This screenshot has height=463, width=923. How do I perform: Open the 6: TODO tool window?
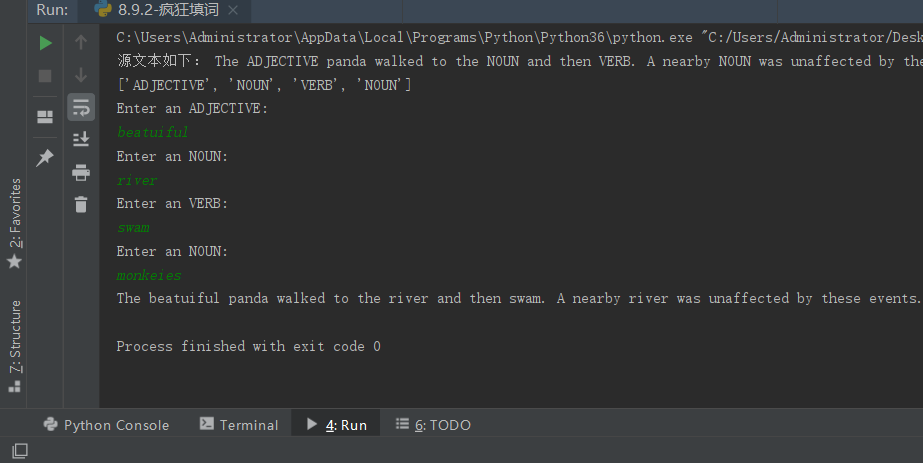pos(433,425)
